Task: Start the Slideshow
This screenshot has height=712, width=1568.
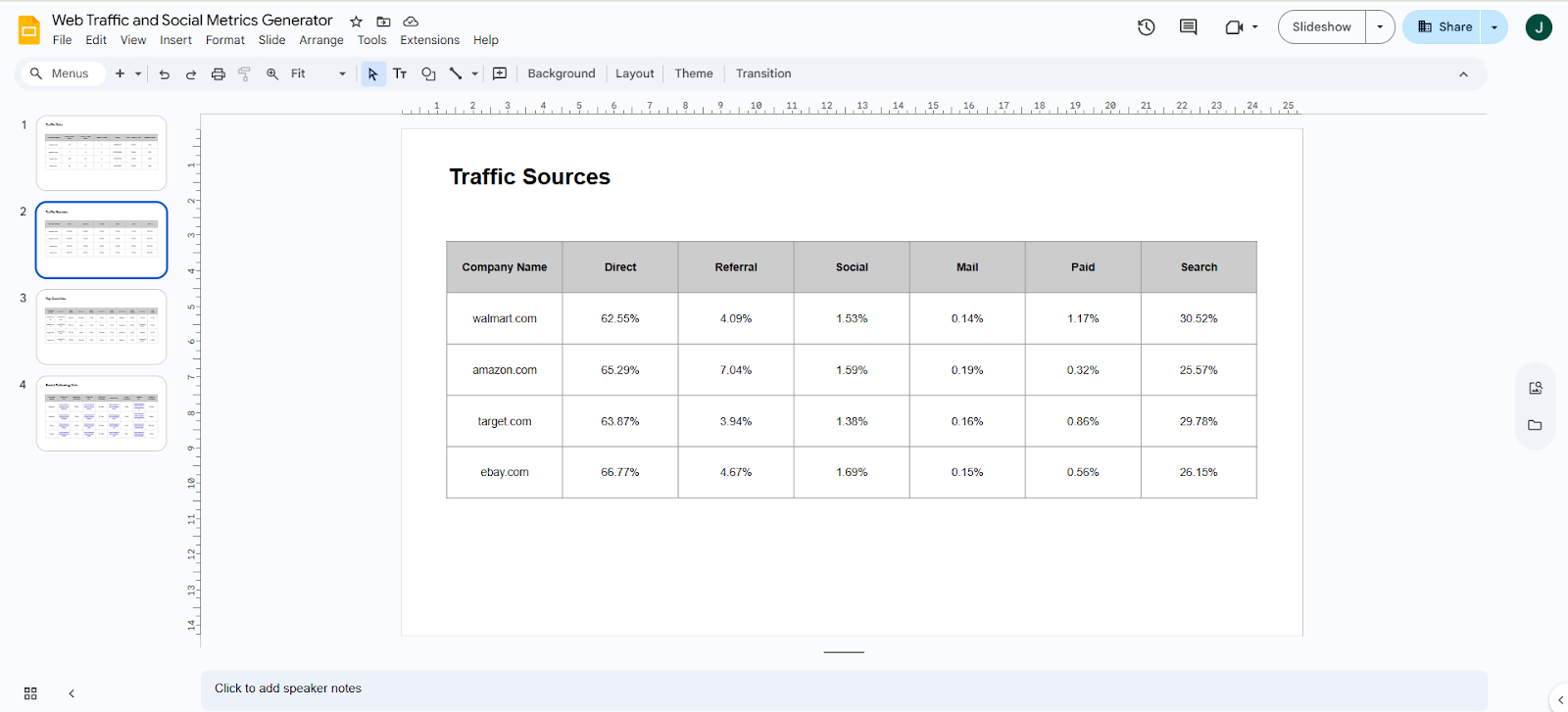Action: point(1321,27)
